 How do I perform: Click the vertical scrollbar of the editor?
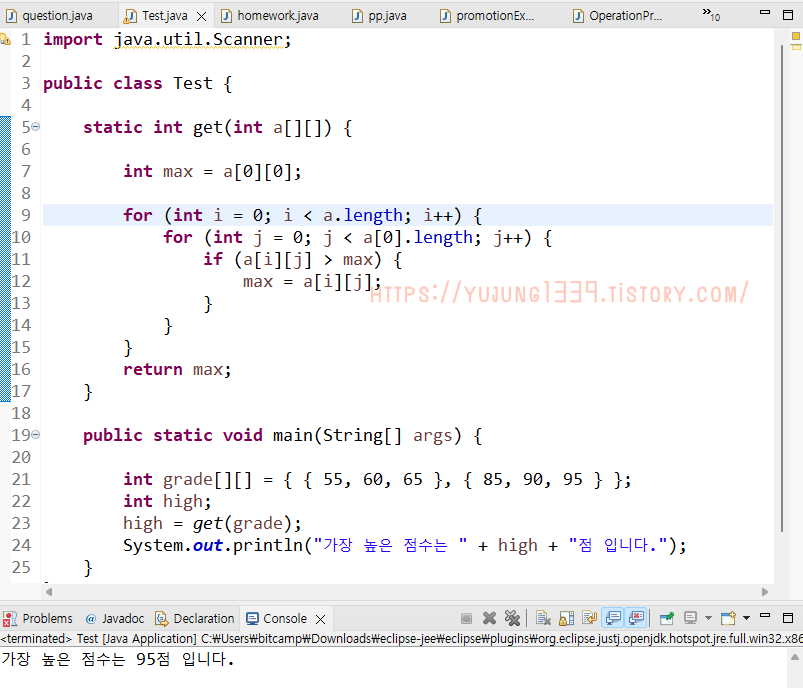(782, 288)
